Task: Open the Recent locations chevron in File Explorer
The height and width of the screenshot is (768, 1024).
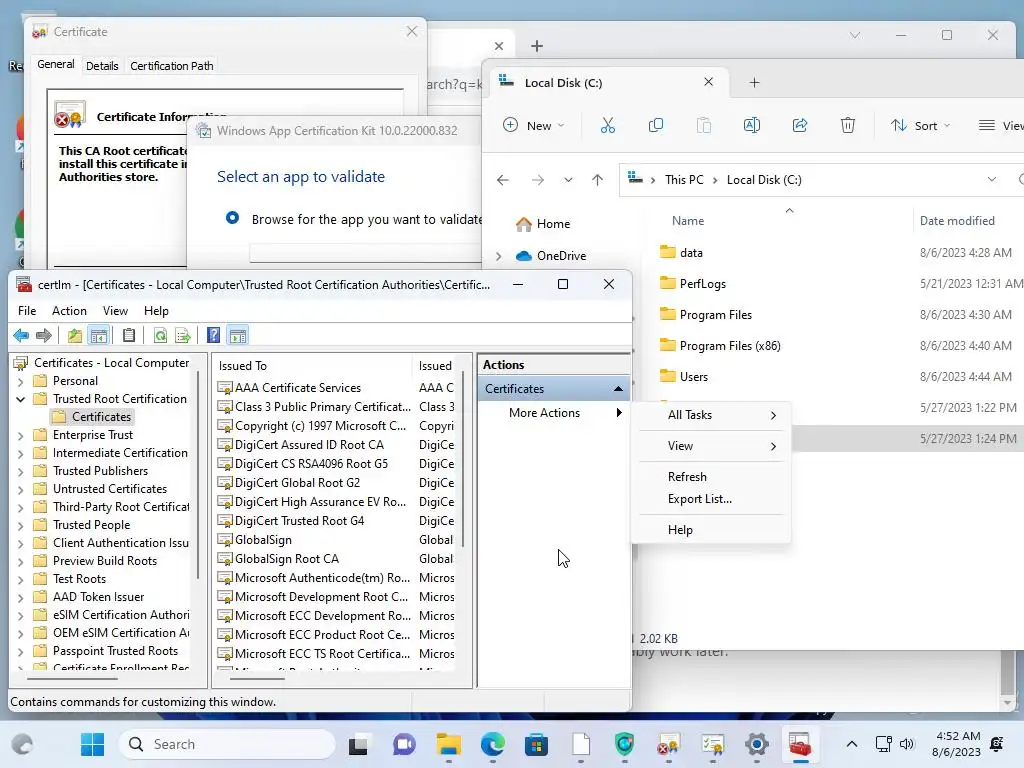Action: click(x=568, y=180)
